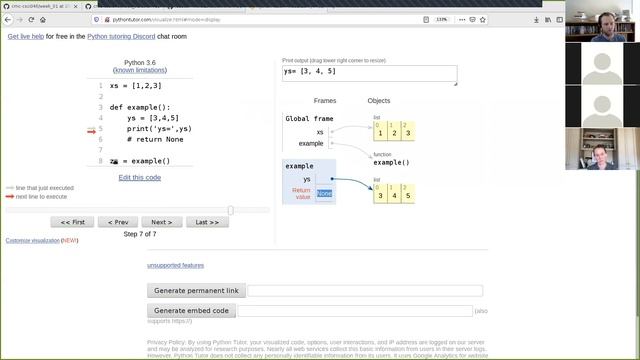Image resolution: width=640 pixels, height=360 pixels.
Task: Click the tracking protection shield icon
Action: tap(97, 20)
